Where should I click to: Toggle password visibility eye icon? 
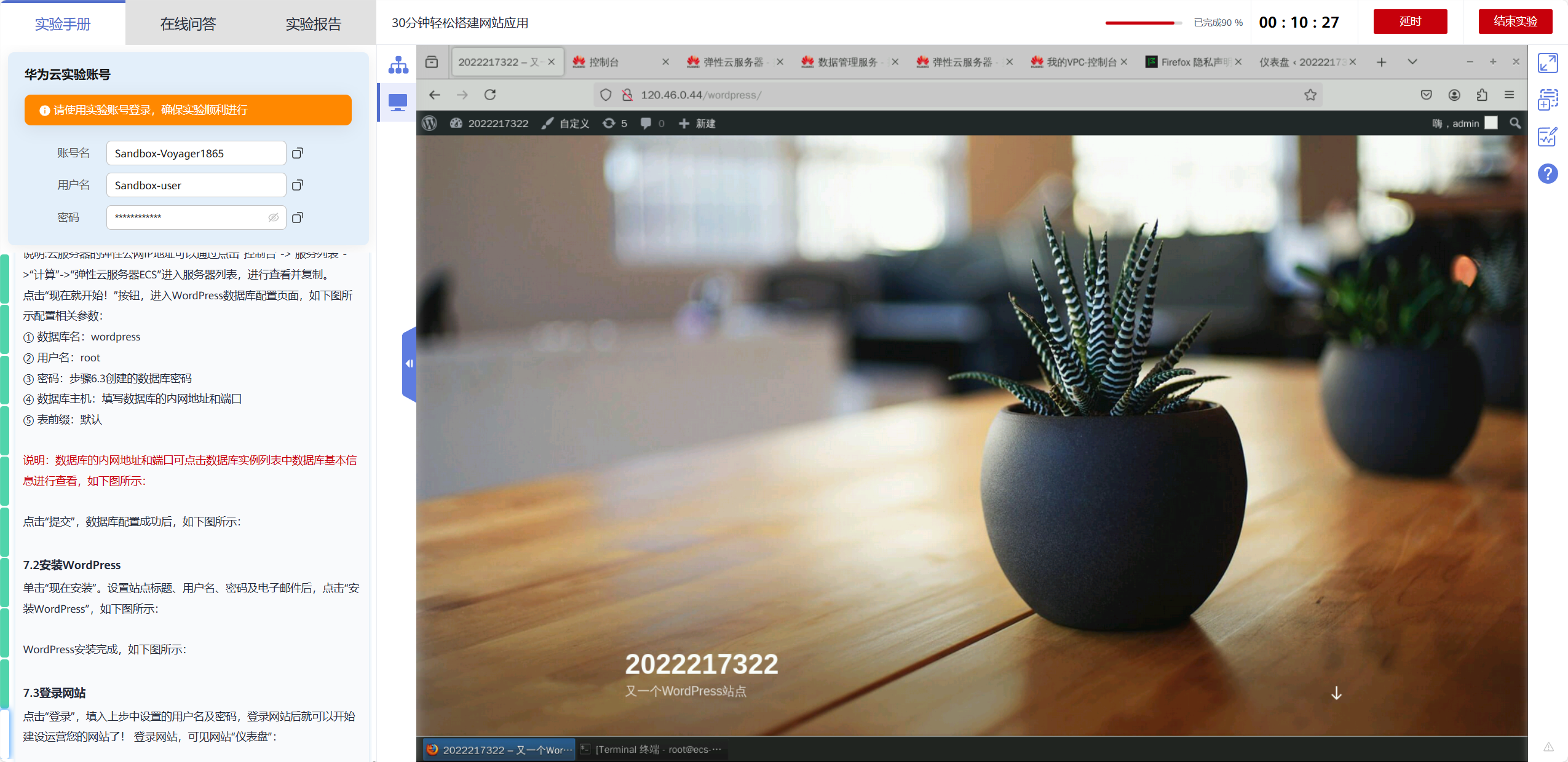(274, 218)
